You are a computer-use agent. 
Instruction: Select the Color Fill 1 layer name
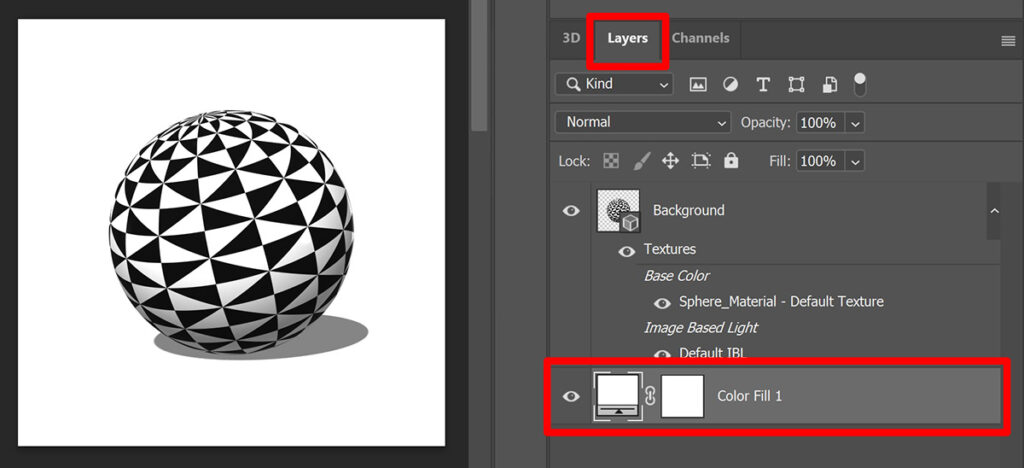[749, 396]
